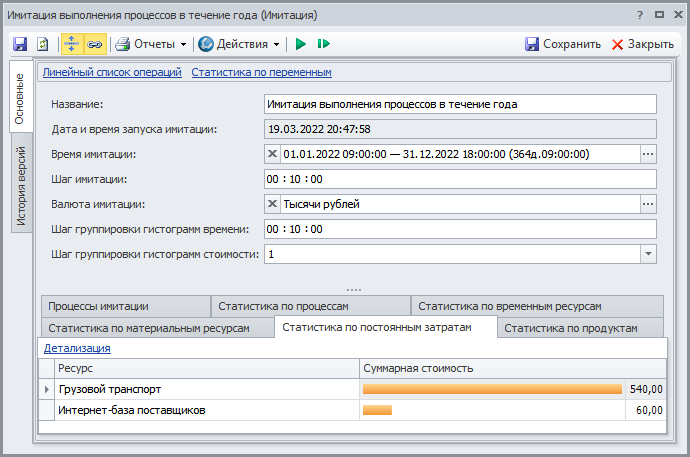This screenshot has width=690, height=457.
Task: Toggle the chain link toolbar button
Action: tap(94, 44)
